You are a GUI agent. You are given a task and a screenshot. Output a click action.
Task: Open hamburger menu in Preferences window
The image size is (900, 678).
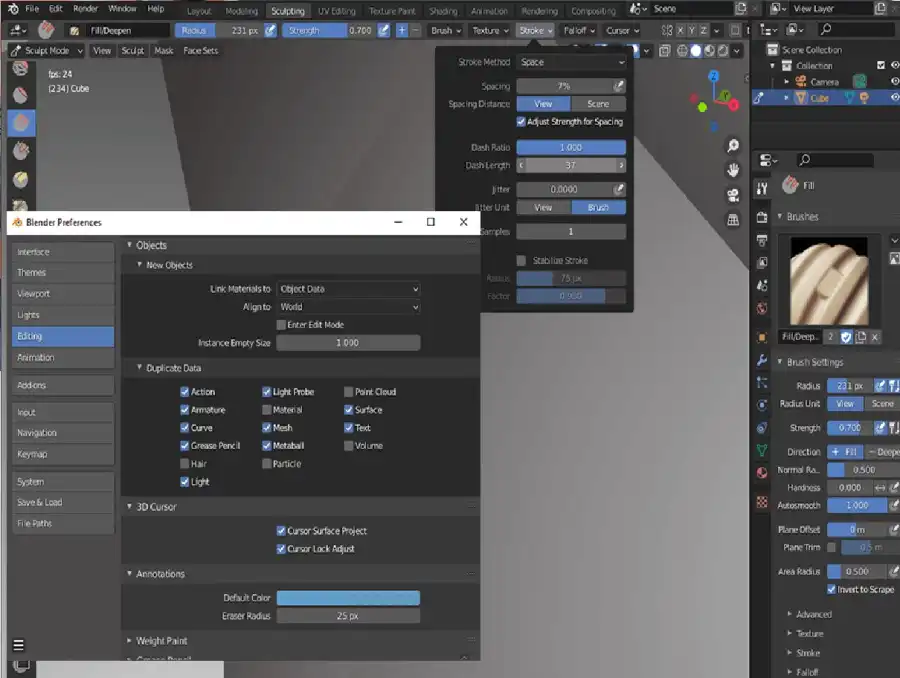click(18, 644)
